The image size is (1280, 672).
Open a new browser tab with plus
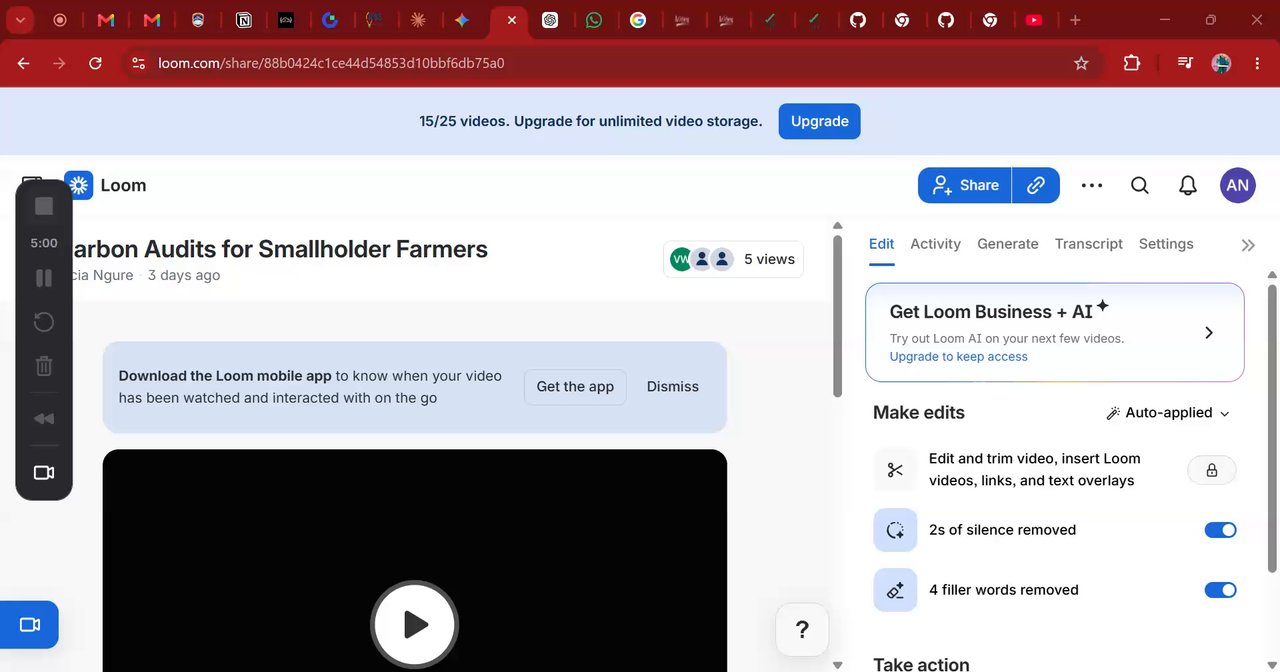pyautogui.click(x=1075, y=20)
